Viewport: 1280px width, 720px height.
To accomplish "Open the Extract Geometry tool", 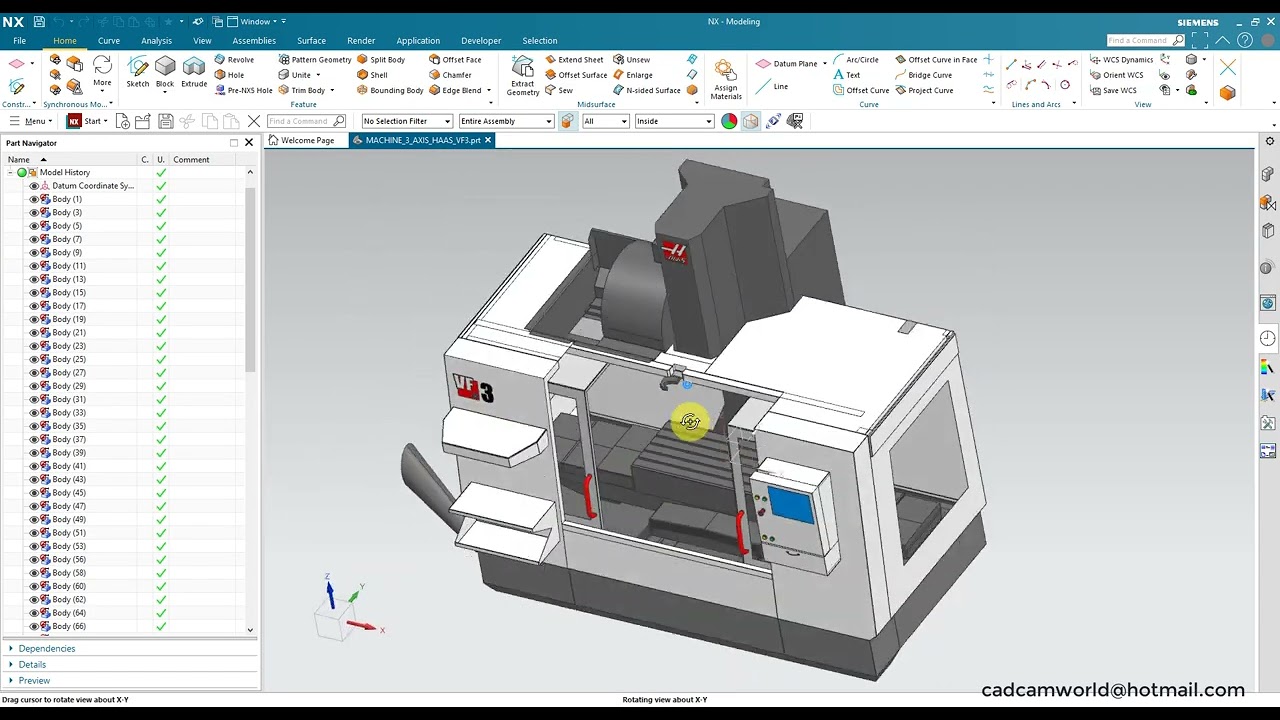I will point(523,75).
